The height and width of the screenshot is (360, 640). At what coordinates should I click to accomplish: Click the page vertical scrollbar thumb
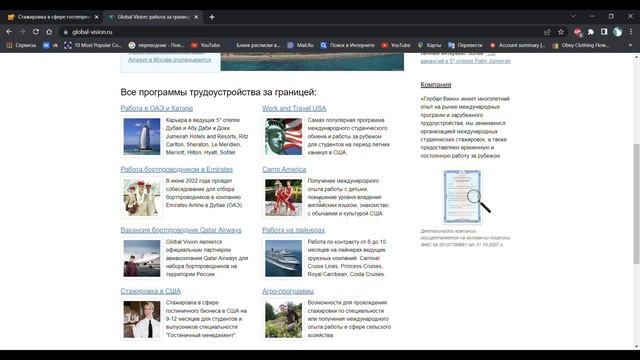636,204
